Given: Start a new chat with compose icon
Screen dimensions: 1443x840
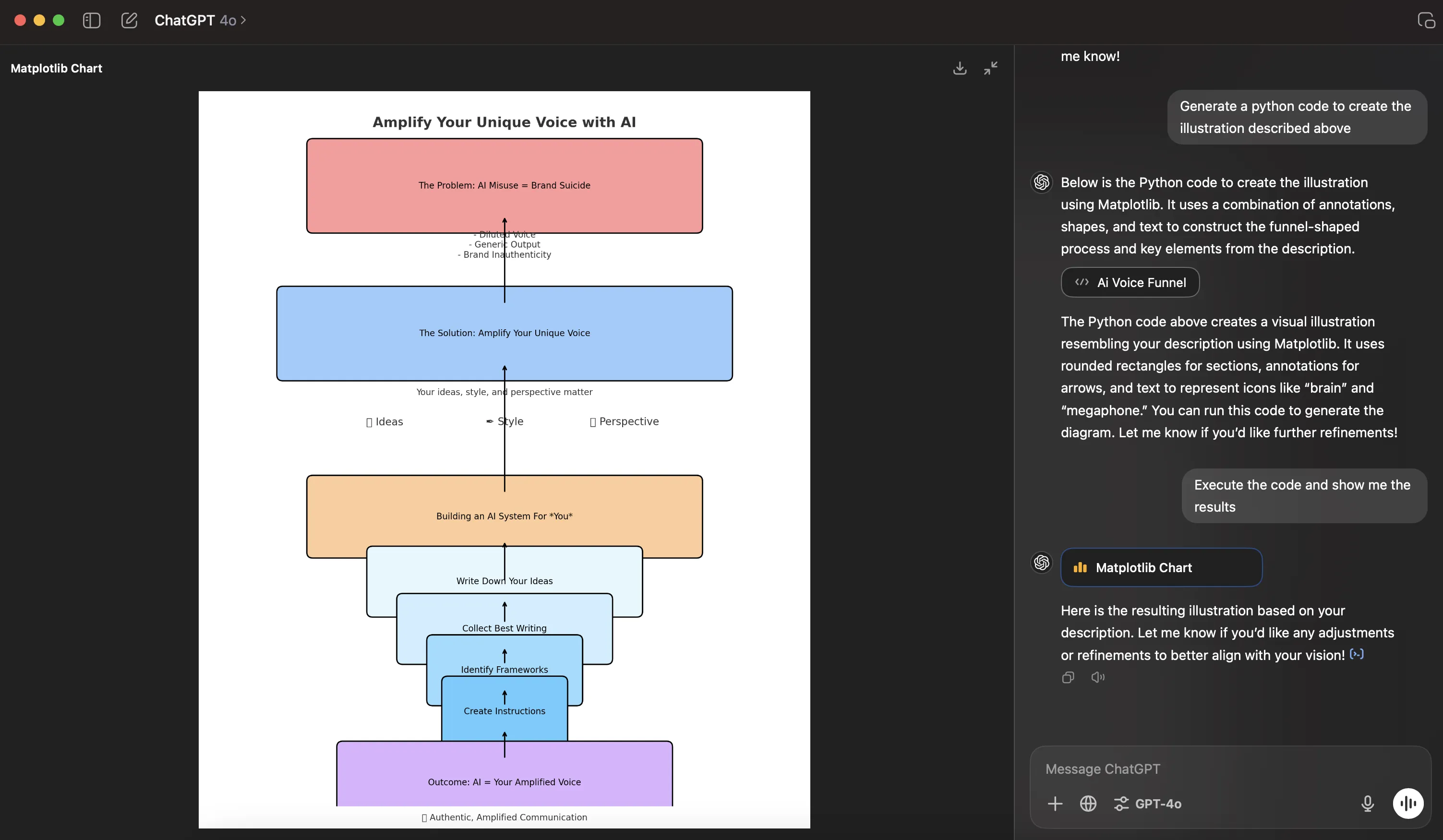Looking at the screenshot, I should (130, 21).
